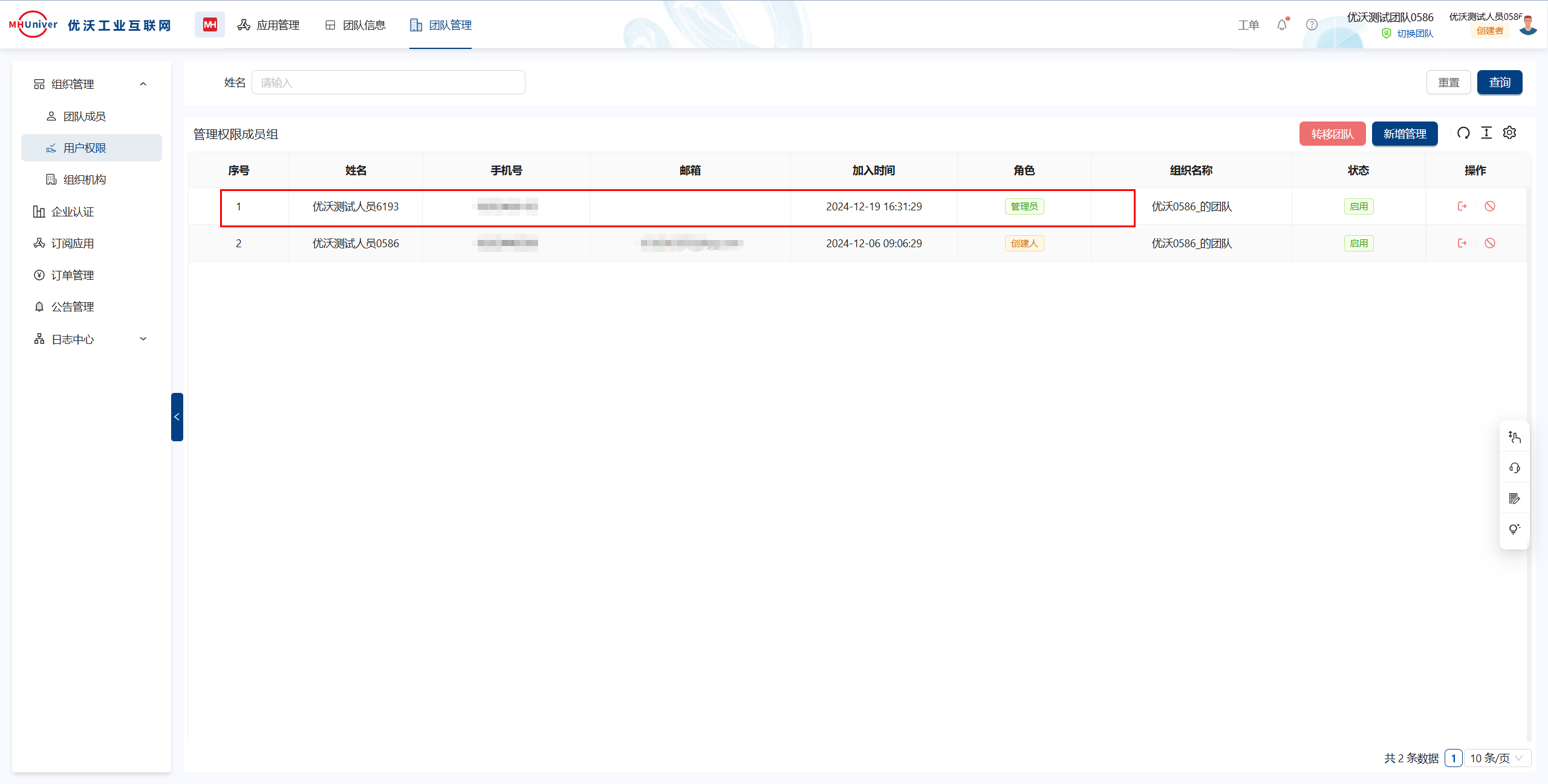Click the notification bell icon
This screenshot has width=1548, height=784.
pos(1281,25)
